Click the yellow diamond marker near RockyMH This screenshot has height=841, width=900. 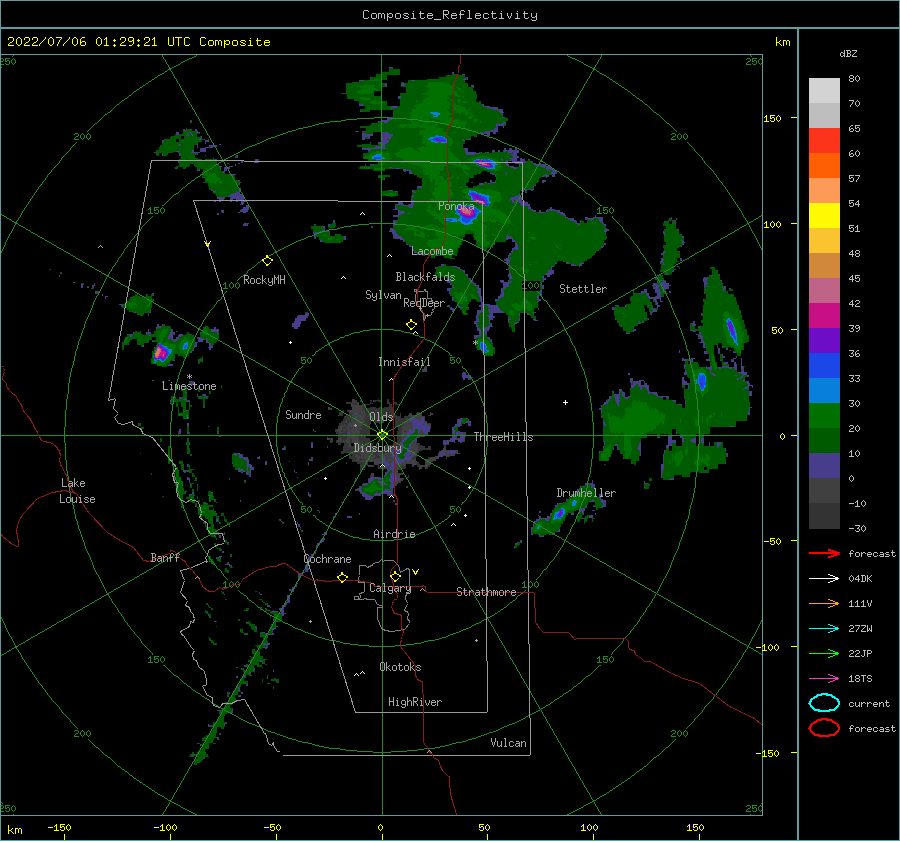click(267, 261)
